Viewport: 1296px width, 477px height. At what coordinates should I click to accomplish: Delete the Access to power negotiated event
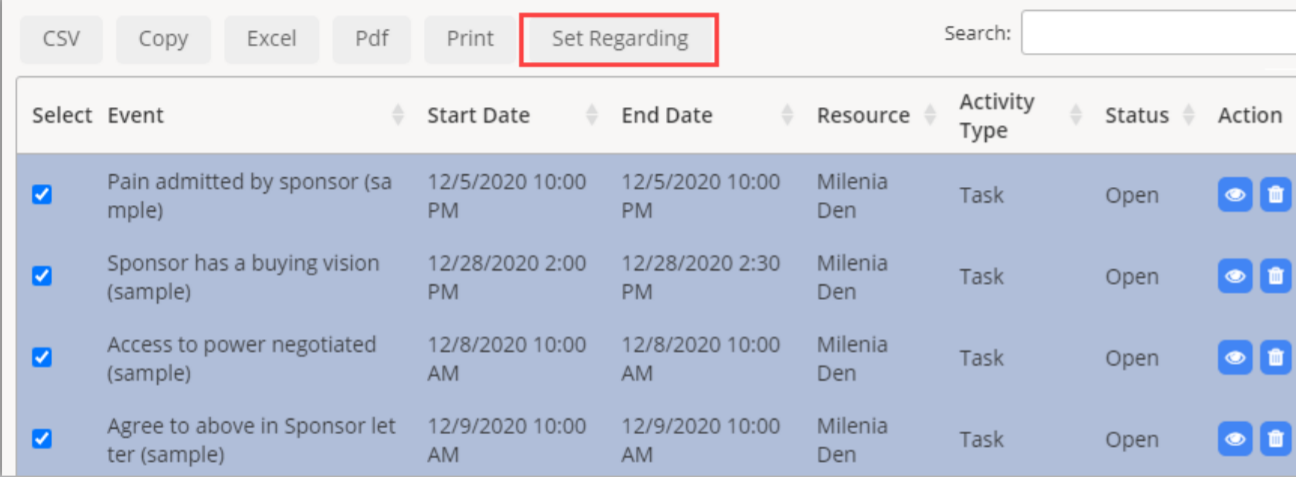[x=1275, y=358]
